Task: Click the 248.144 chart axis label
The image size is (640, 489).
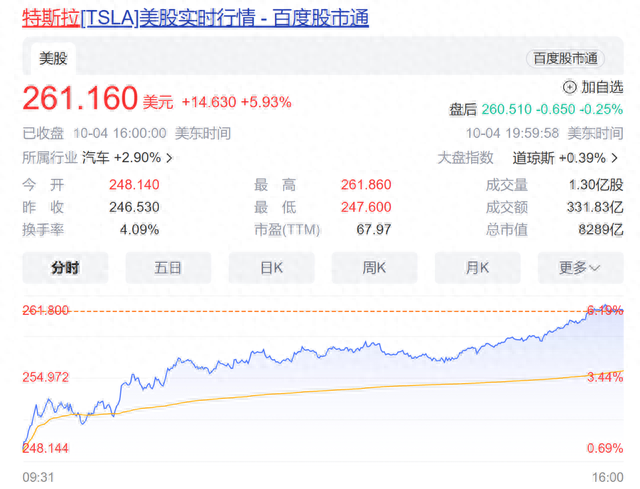Action: (x=45, y=449)
